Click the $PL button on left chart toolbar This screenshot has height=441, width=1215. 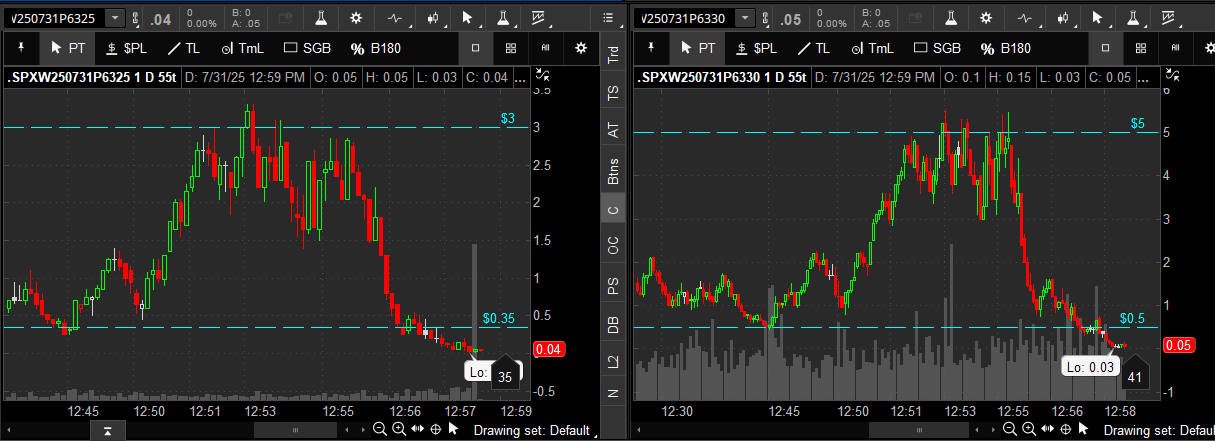pyautogui.click(x=126, y=48)
